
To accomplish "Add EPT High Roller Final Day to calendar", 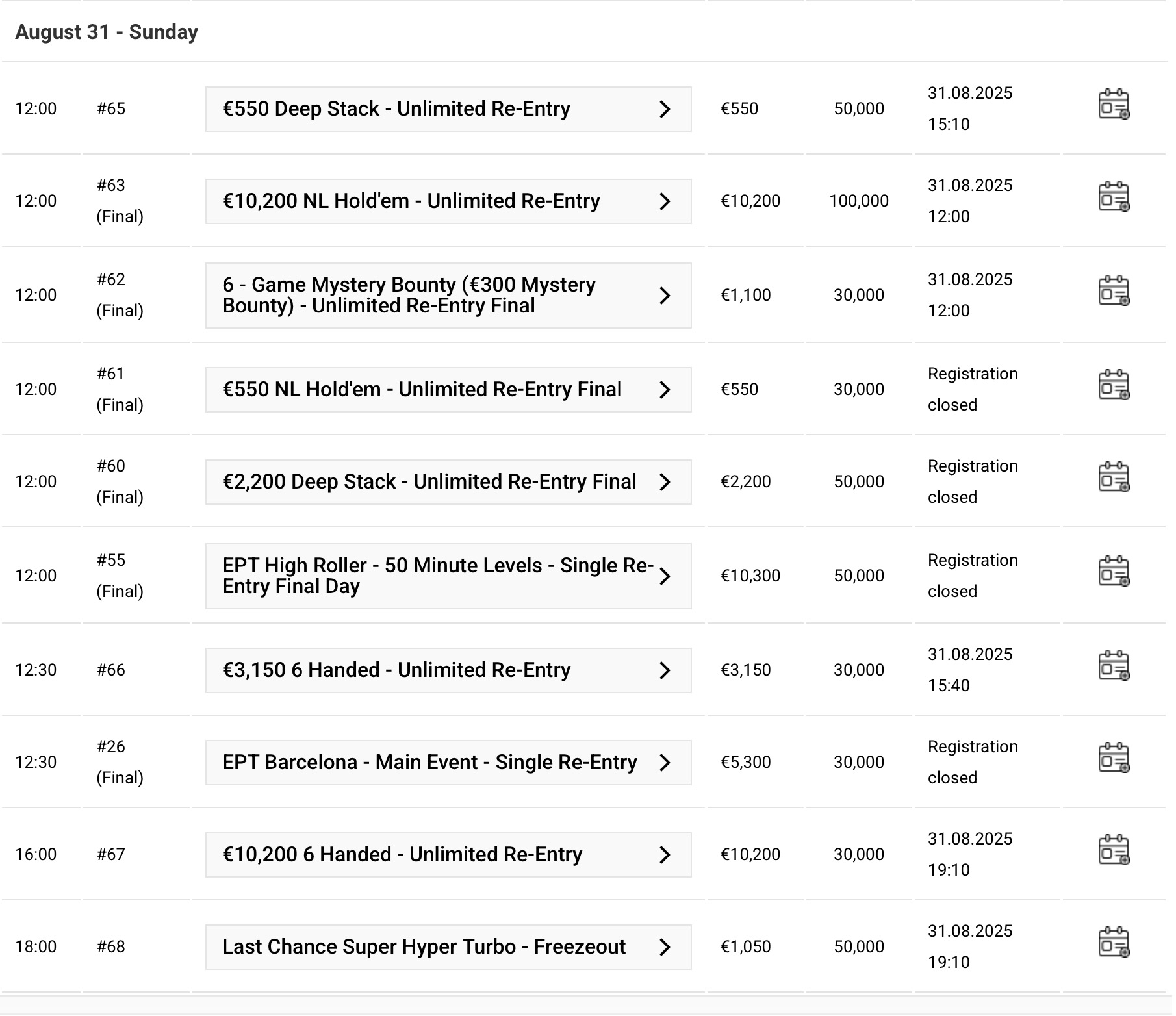I will (1114, 572).
